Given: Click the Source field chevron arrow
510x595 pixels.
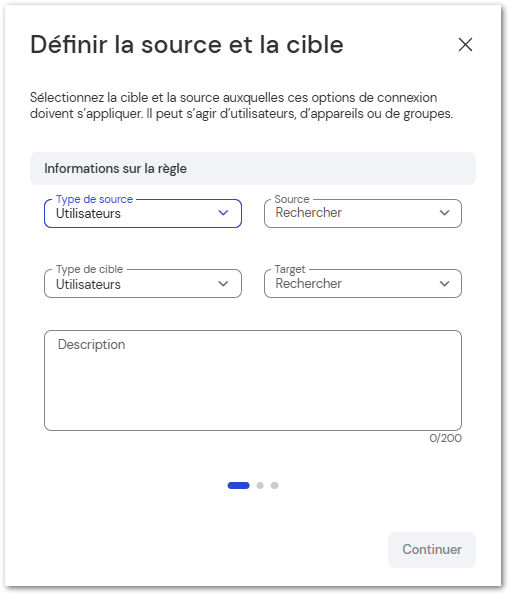Looking at the screenshot, I should pos(444,213).
